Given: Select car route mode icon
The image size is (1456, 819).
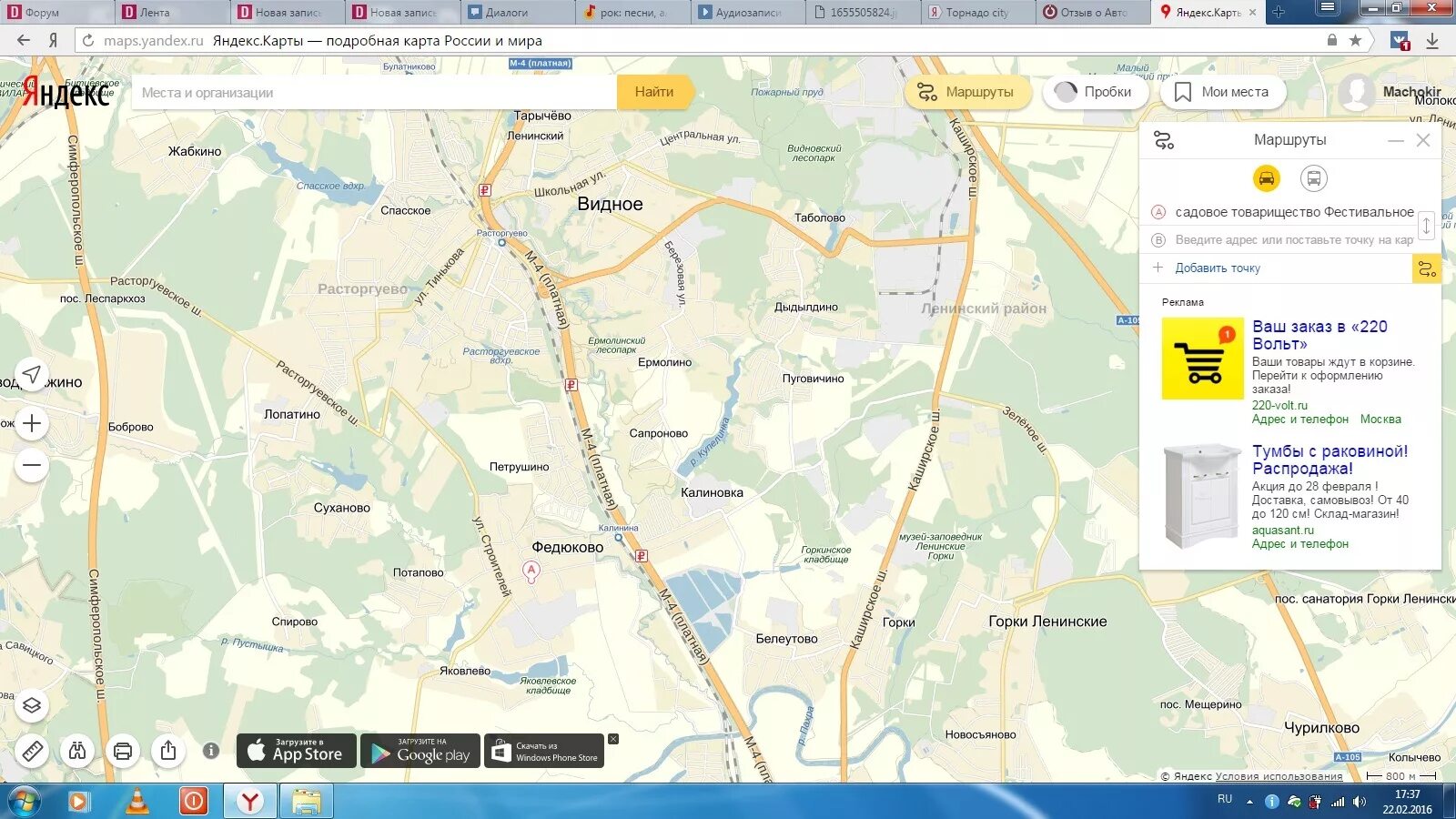Looking at the screenshot, I should click(1266, 178).
